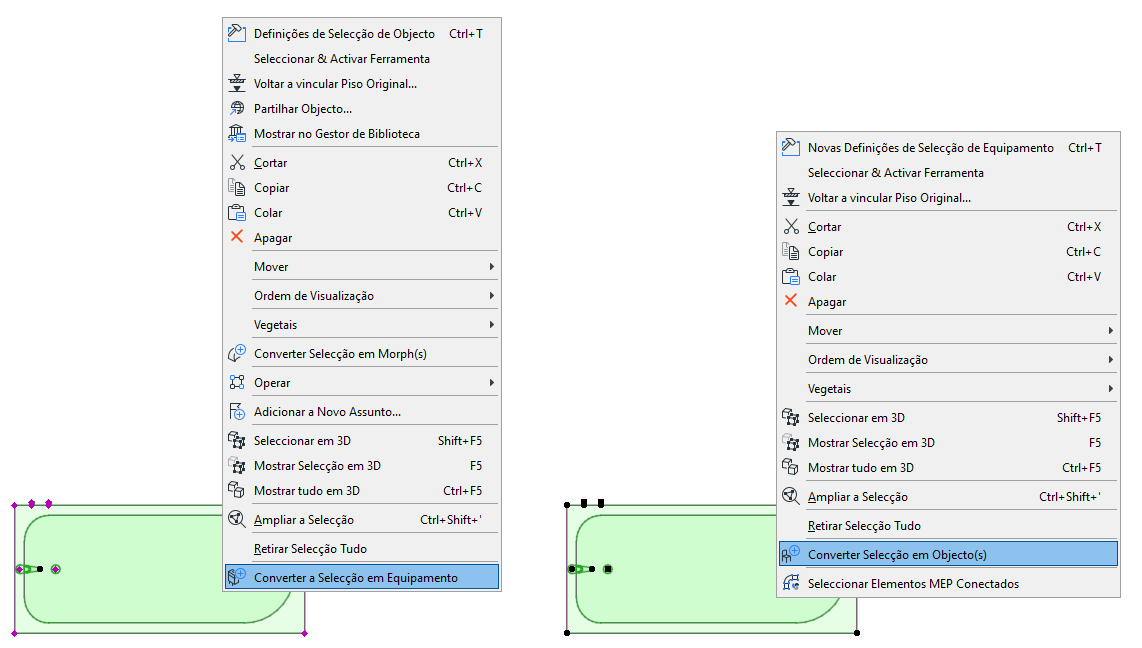This screenshot has height=648, width=1142.
Task: Click the Ampliar a Selecção zoom icon, left menu
Action: pyautogui.click(x=237, y=519)
